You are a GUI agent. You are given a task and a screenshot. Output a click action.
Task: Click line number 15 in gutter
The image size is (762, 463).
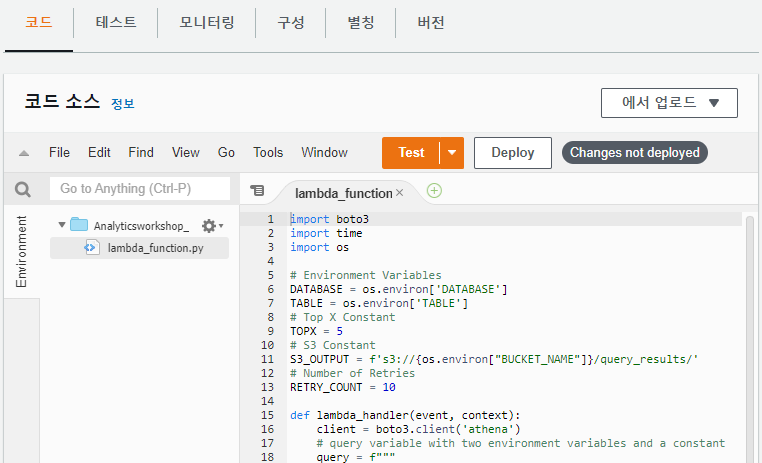[267, 415]
